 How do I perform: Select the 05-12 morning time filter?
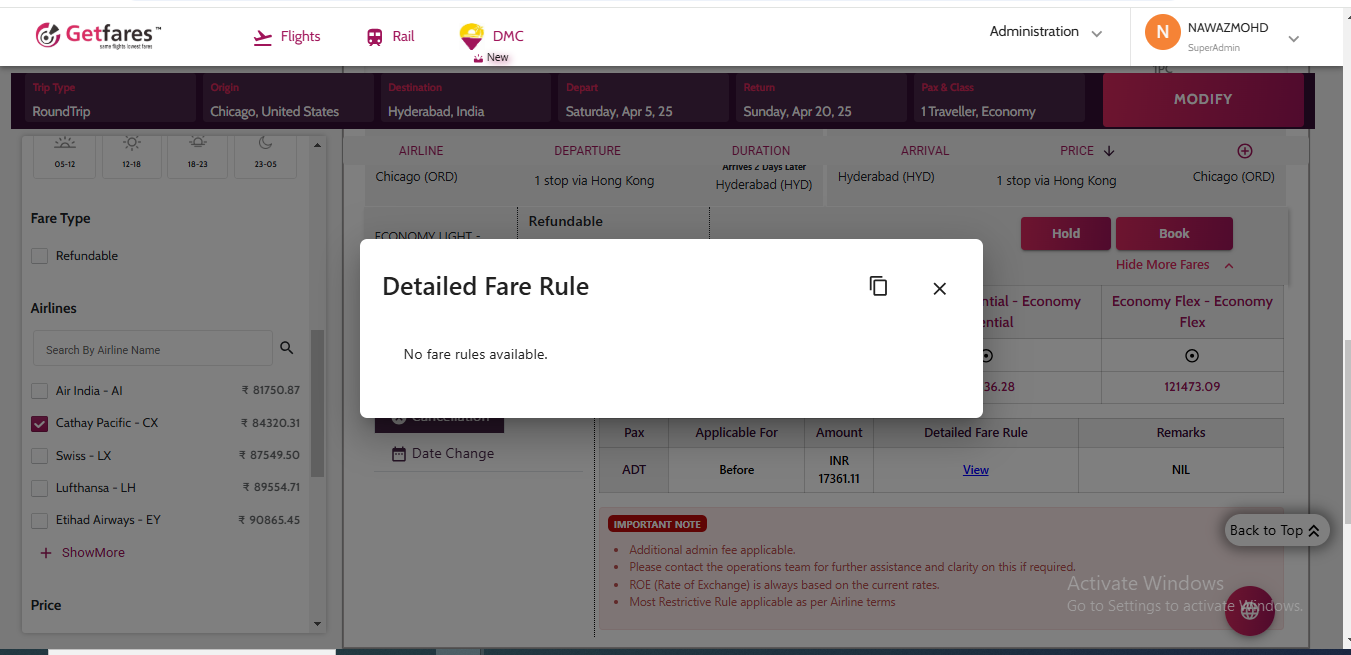coord(65,154)
